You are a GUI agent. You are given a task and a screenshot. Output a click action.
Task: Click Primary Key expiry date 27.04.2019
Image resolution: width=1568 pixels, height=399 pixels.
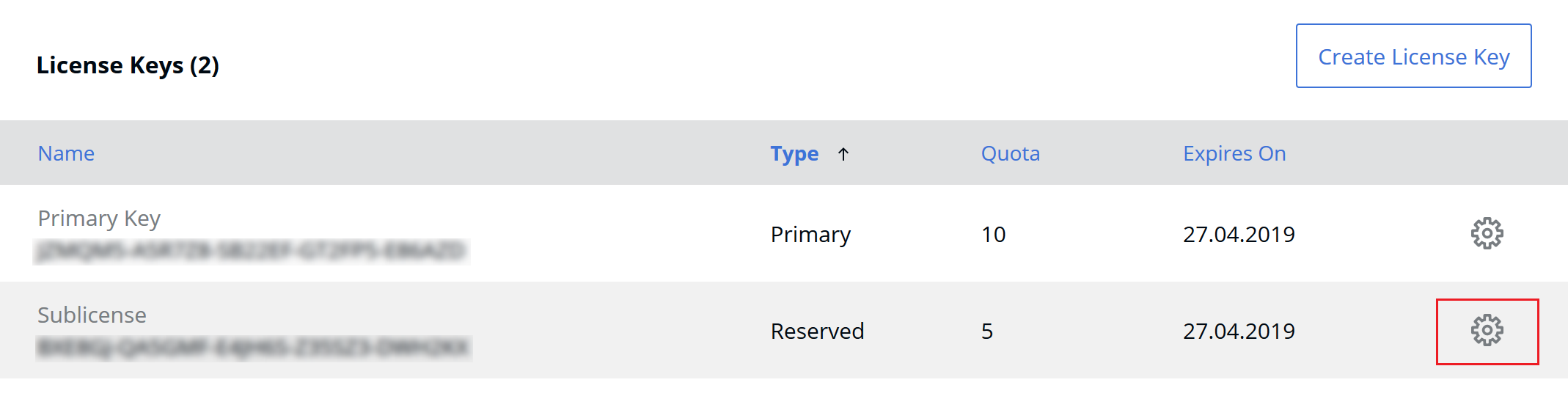tap(1239, 235)
